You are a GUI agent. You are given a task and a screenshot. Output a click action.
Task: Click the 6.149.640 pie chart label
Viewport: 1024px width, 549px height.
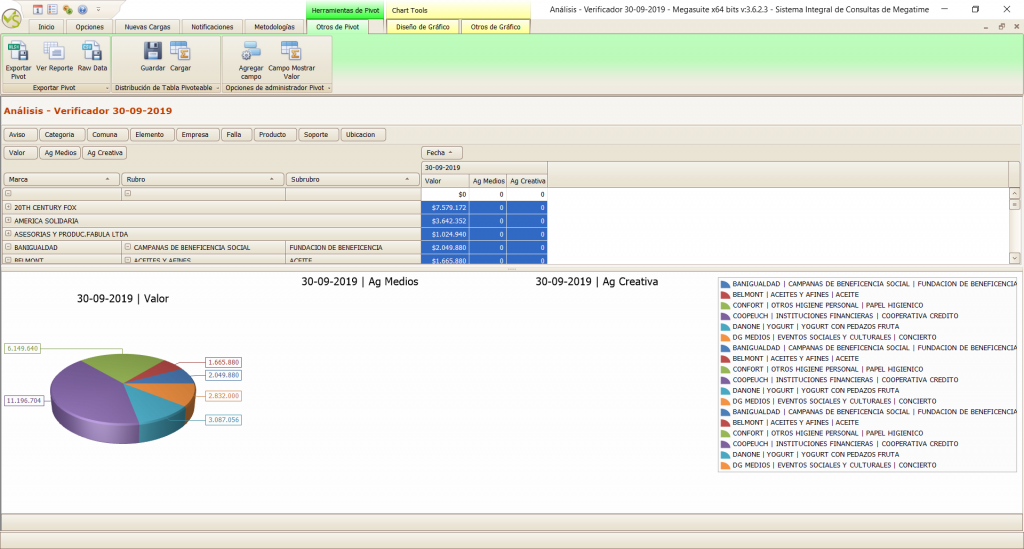coord(23,349)
